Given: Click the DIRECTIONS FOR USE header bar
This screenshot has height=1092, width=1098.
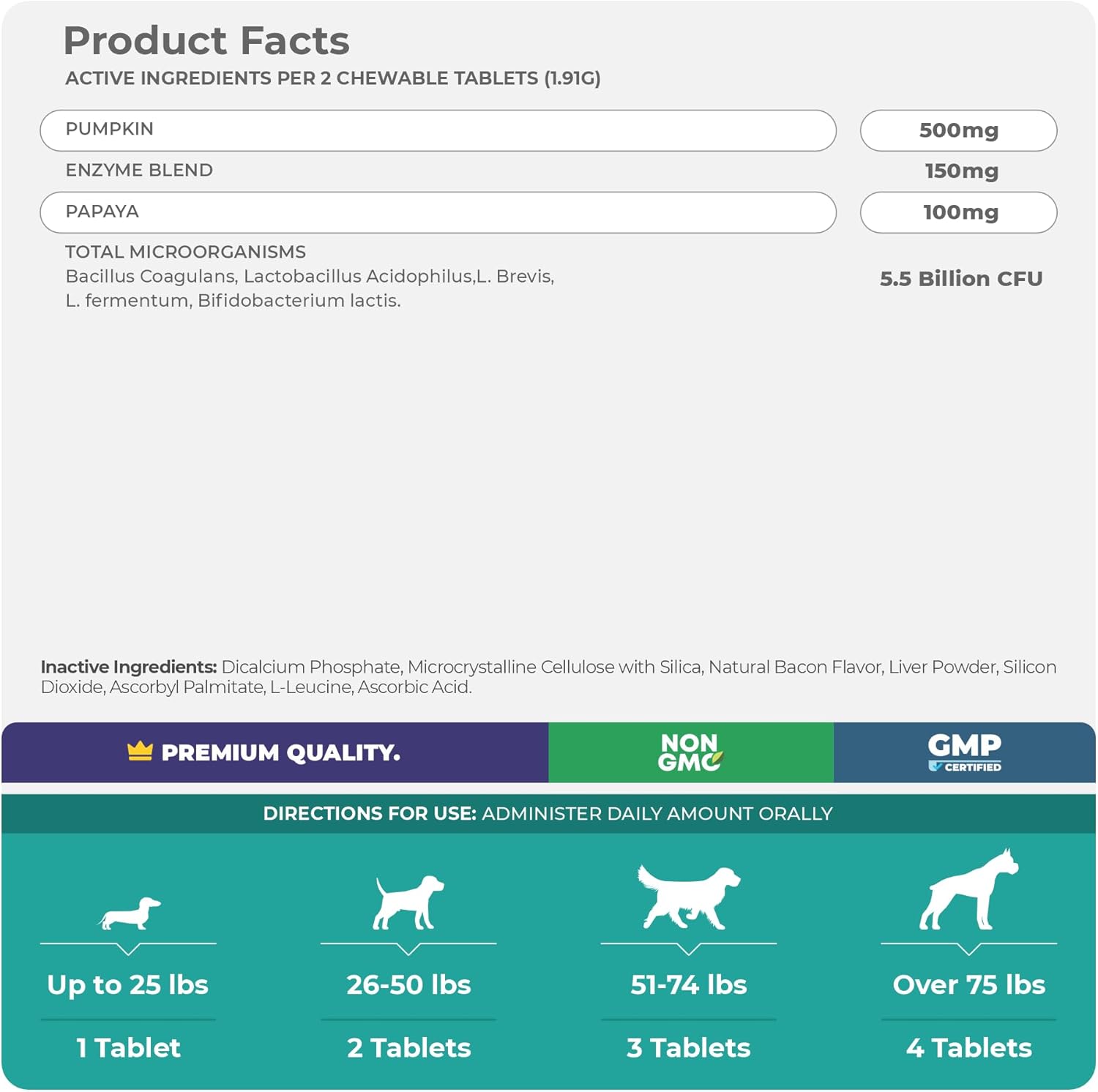Looking at the screenshot, I should click(548, 814).
